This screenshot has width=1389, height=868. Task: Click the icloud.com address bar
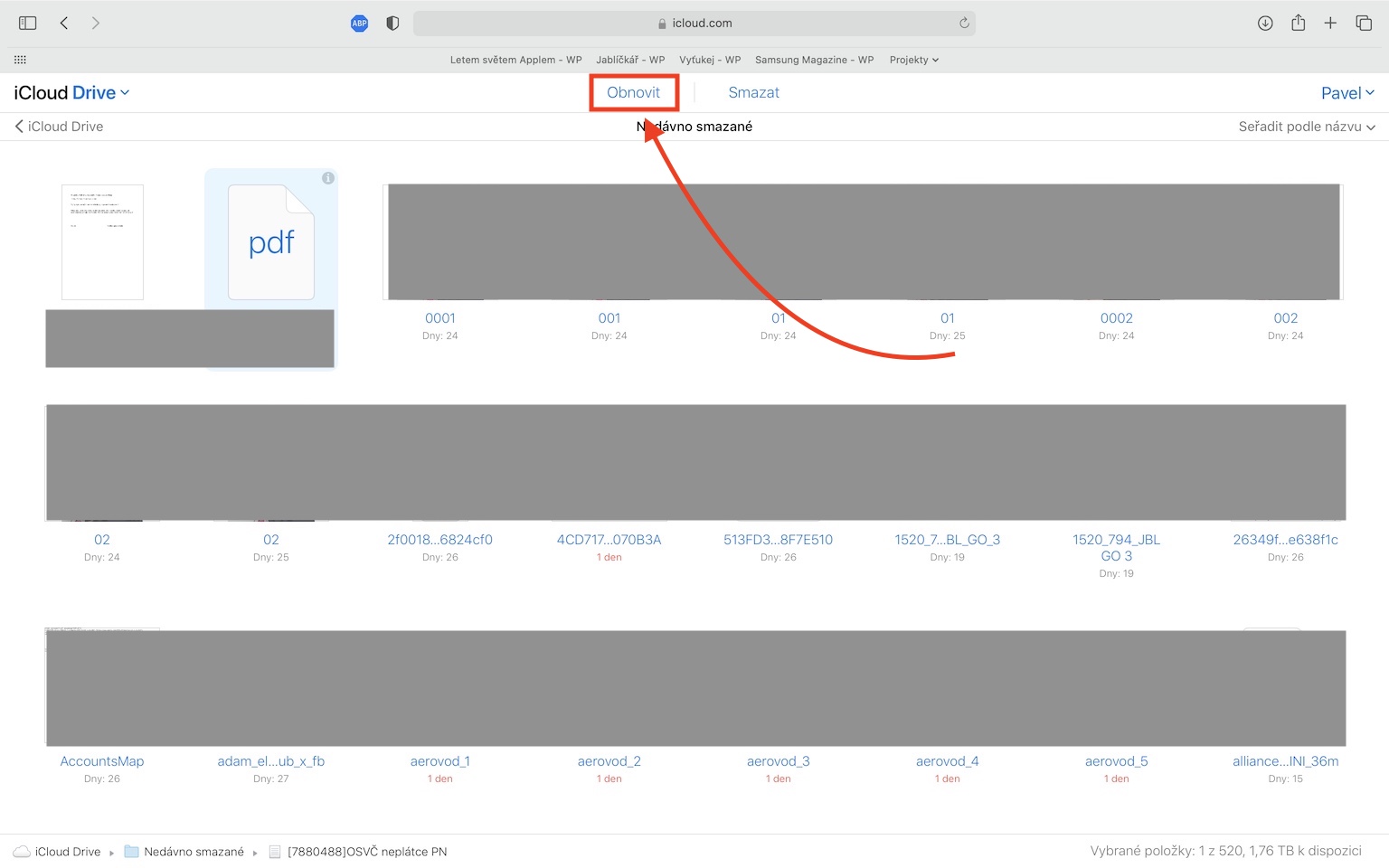[x=694, y=24]
